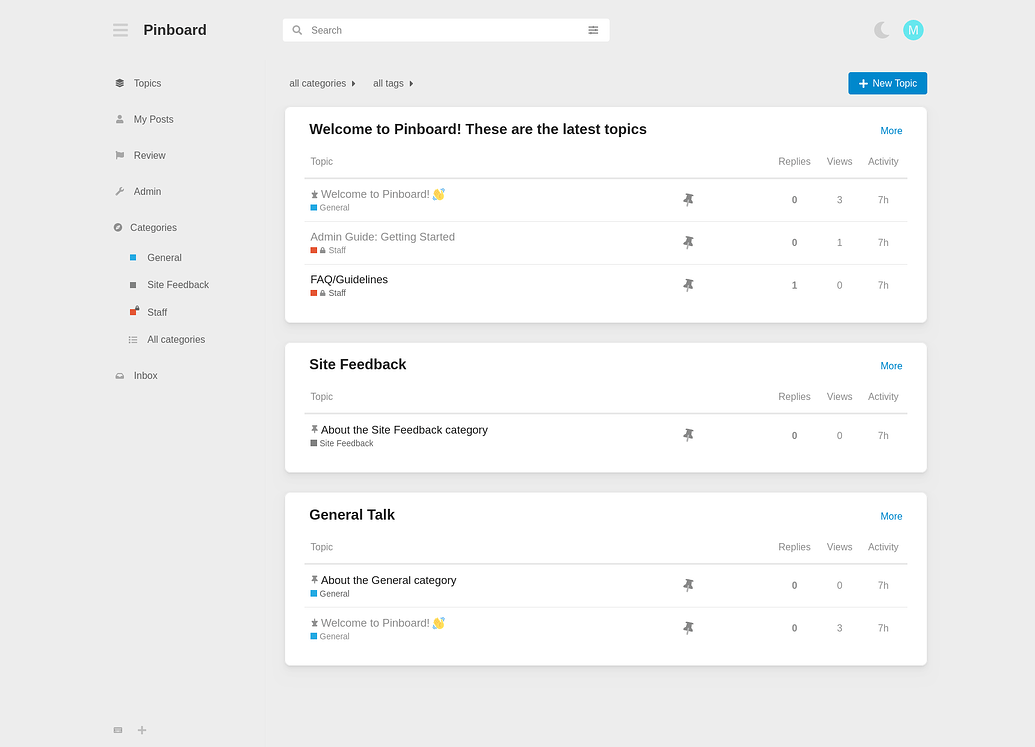Viewport: 1035px width, 747px height.
Task: Collapse the Categories sidebar section
Action: coord(154,227)
